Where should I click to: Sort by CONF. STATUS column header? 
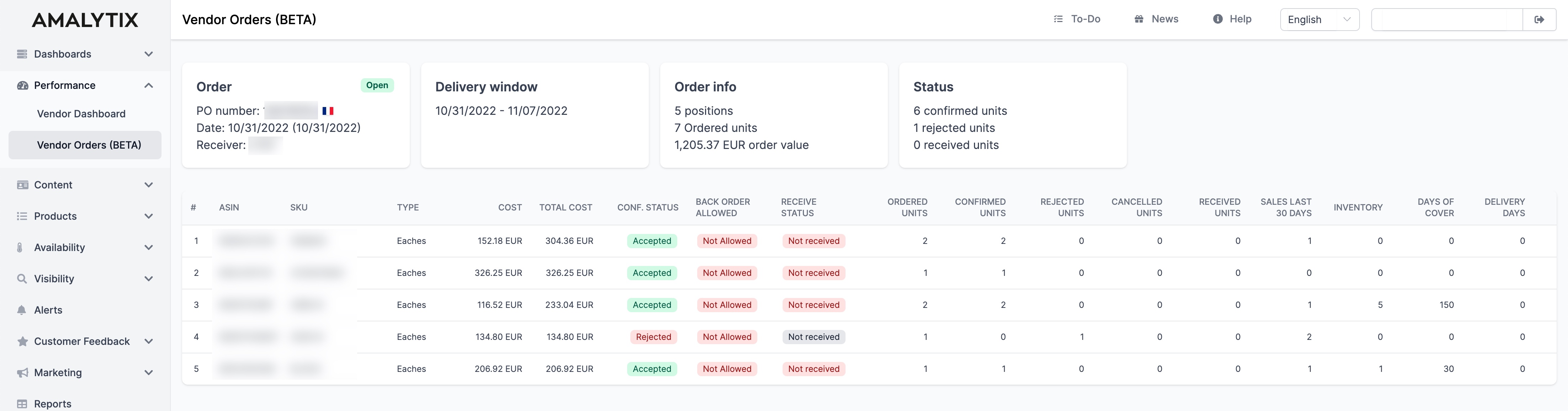pos(648,207)
